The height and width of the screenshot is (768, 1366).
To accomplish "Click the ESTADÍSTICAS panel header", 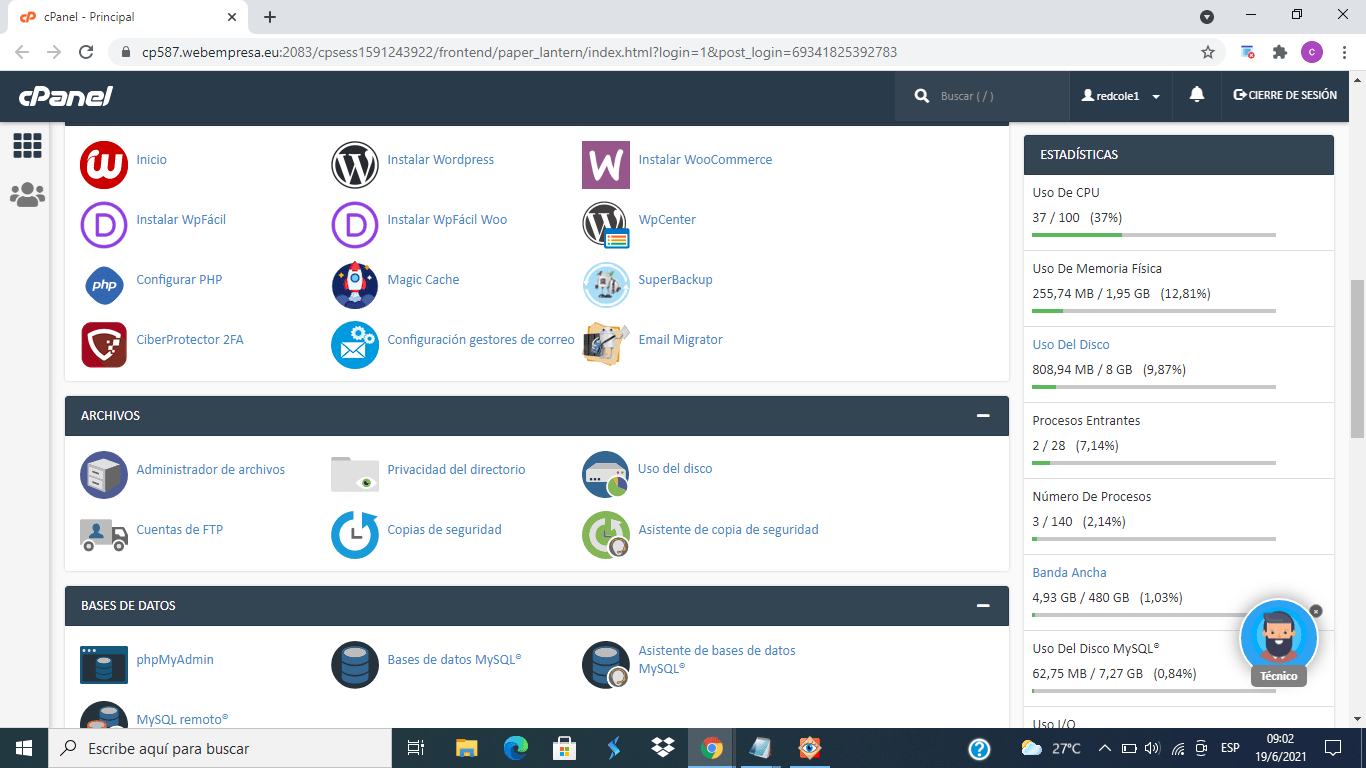I will tap(1179, 155).
